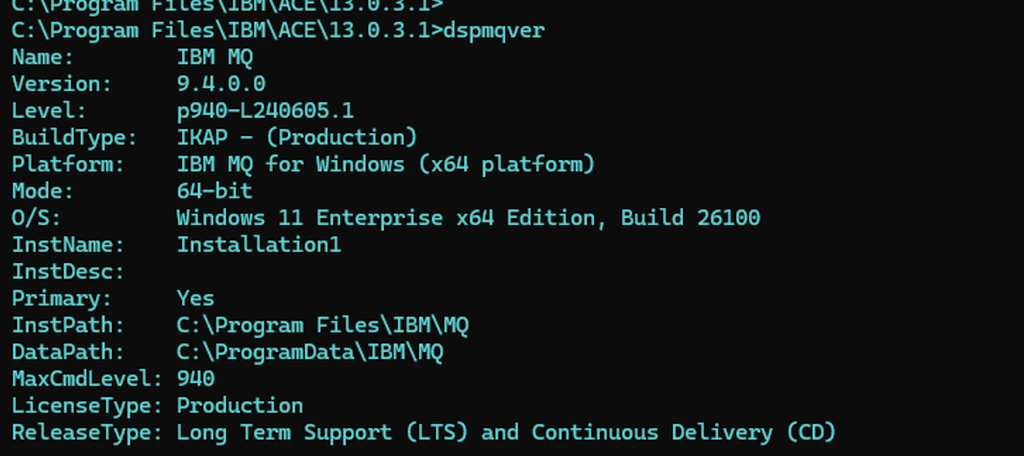Click the Version label
1024x456 pixels.
[x=62, y=84]
